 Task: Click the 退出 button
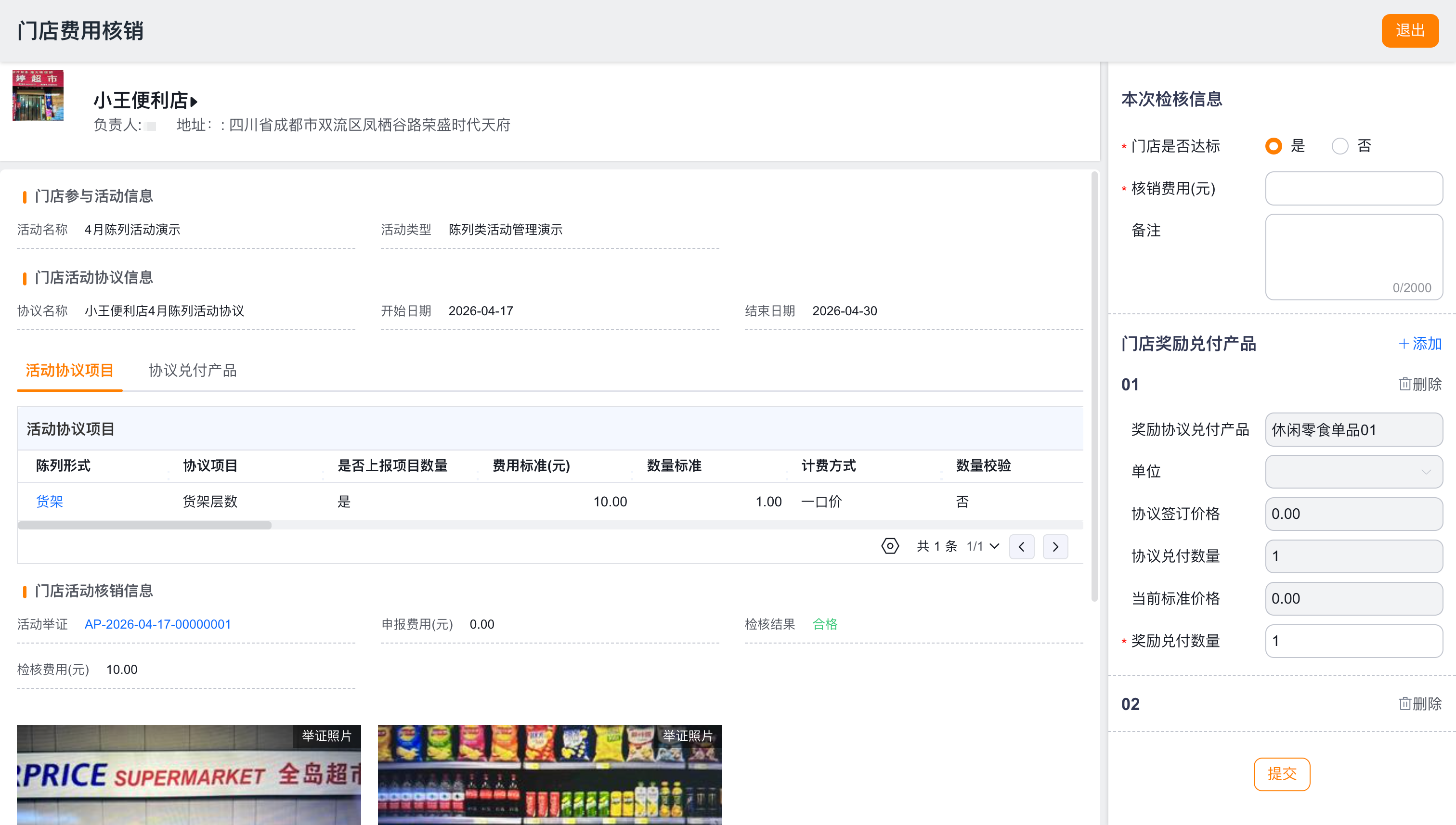(1409, 31)
